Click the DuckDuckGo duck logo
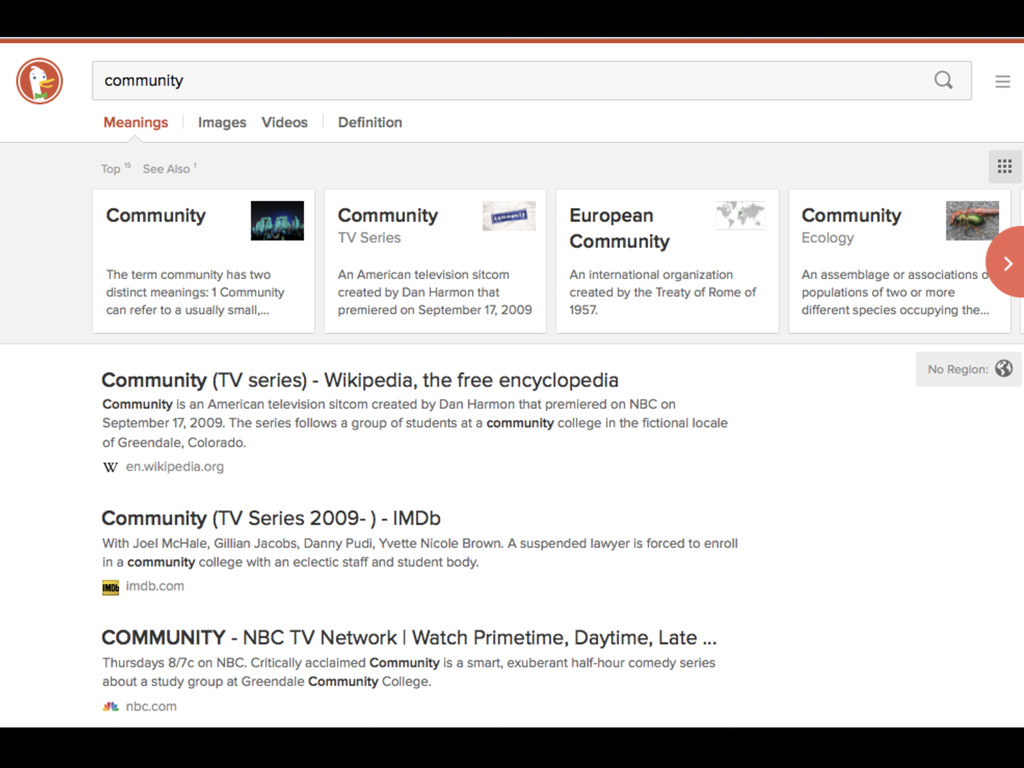 click(x=40, y=81)
